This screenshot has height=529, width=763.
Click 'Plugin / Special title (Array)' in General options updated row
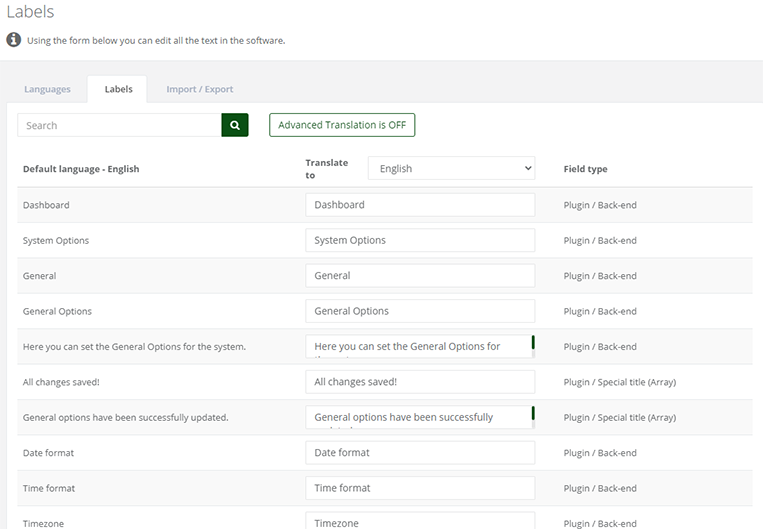click(x=620, y=418)
